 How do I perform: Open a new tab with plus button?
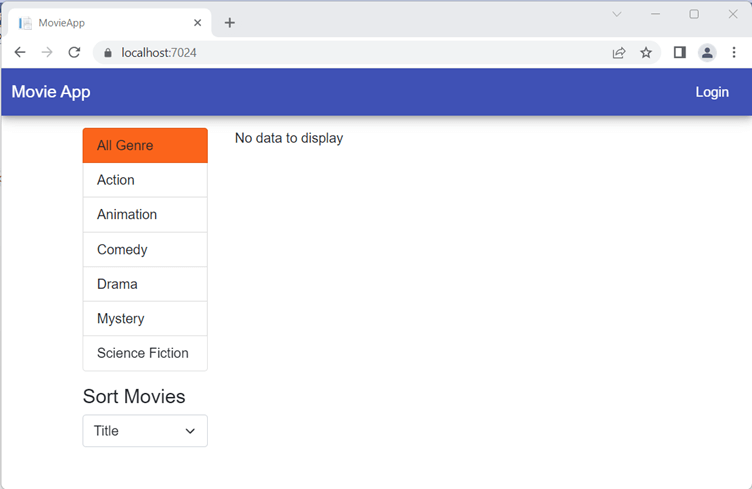(x=229, y=22)
